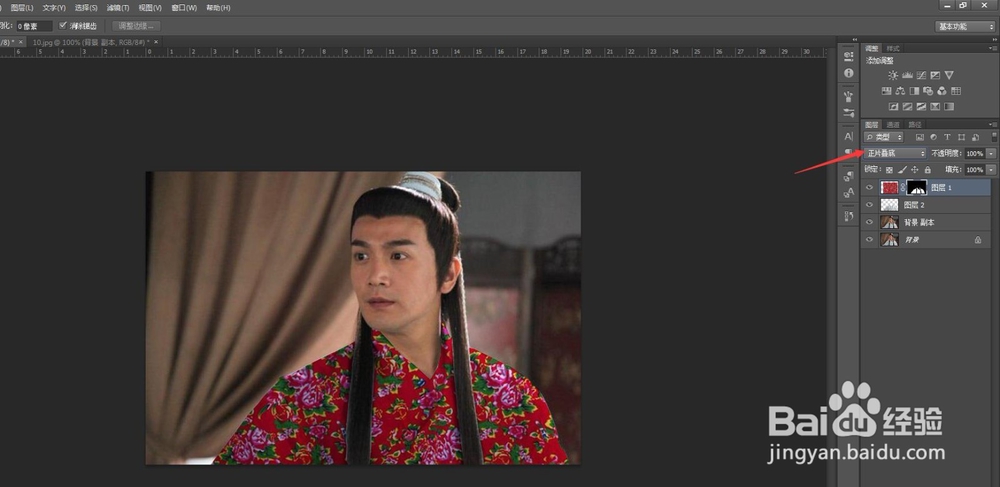Hide the 图层 1 layer
The height and width of the screenshot is (487, 1000).
(869, 187)
